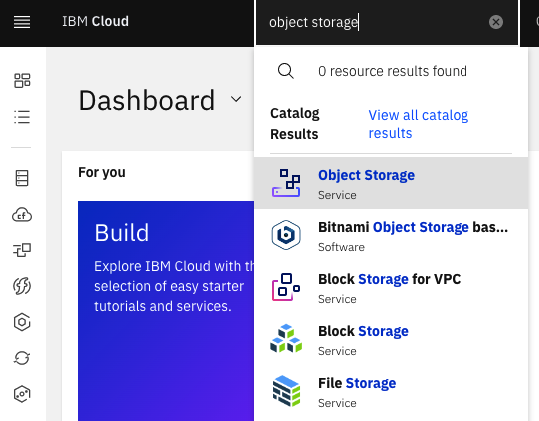The image size is (539, 421).
Task: Choose Block Storage for VPC result
Action: 391,287
